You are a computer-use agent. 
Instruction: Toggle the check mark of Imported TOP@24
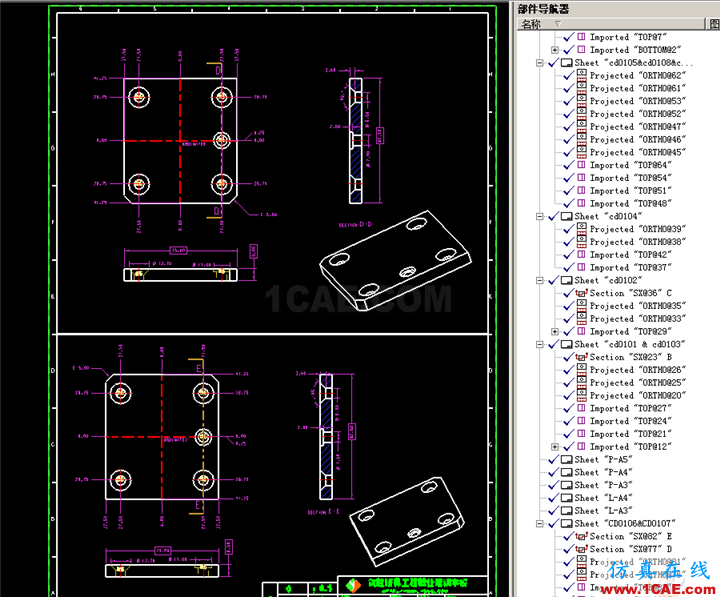[x=569, y=421]
